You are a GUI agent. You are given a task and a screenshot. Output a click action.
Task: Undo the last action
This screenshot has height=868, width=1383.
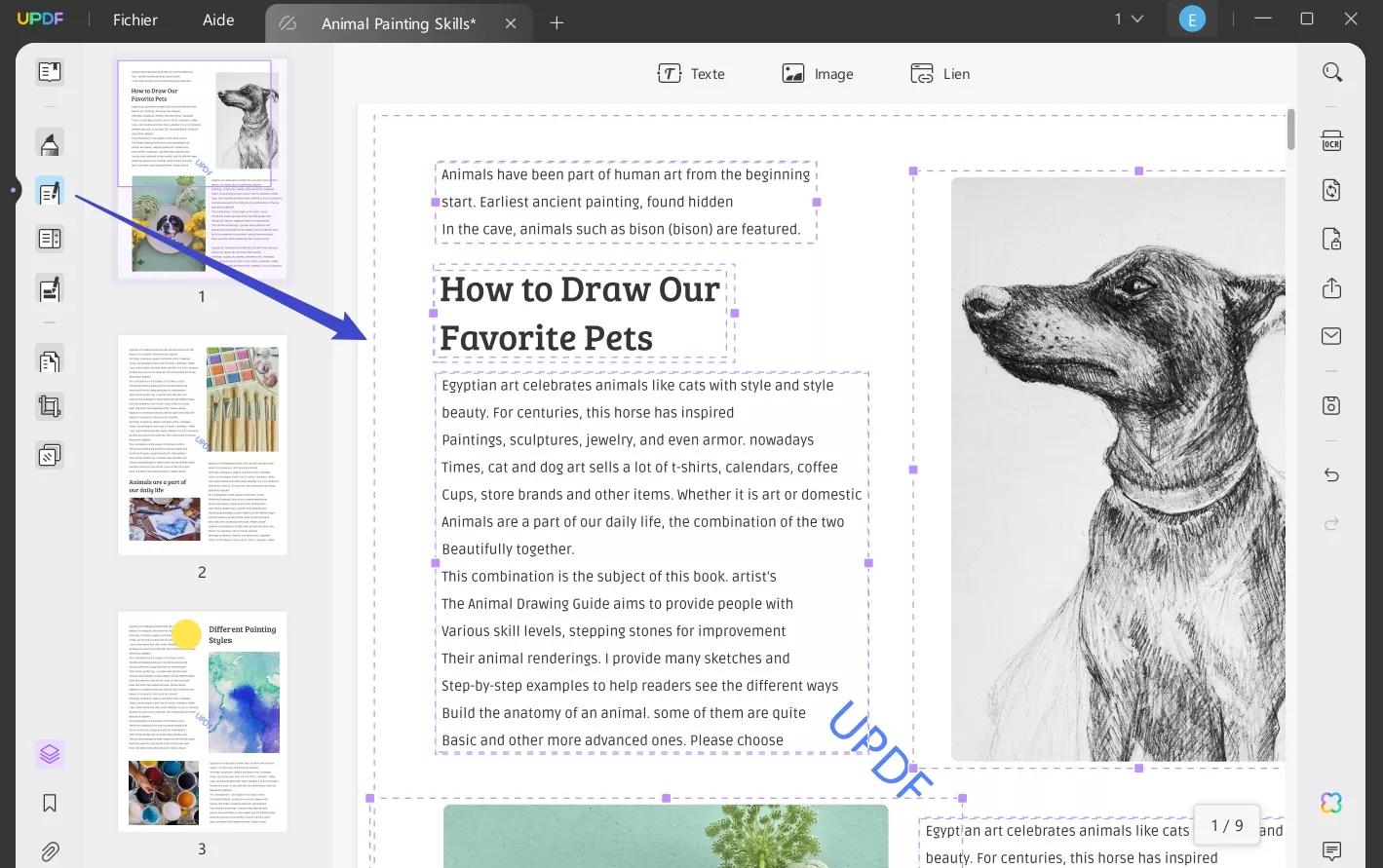(1331, 475)
